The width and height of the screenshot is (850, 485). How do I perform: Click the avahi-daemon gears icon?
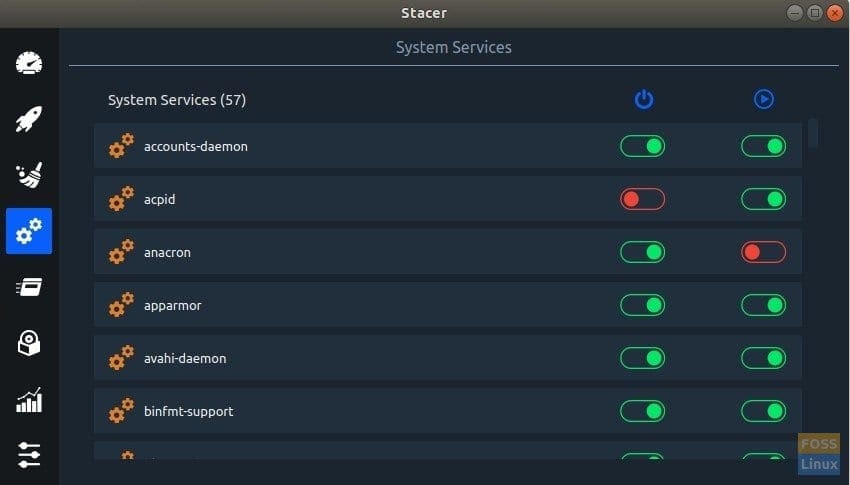[x=121, y=358]
